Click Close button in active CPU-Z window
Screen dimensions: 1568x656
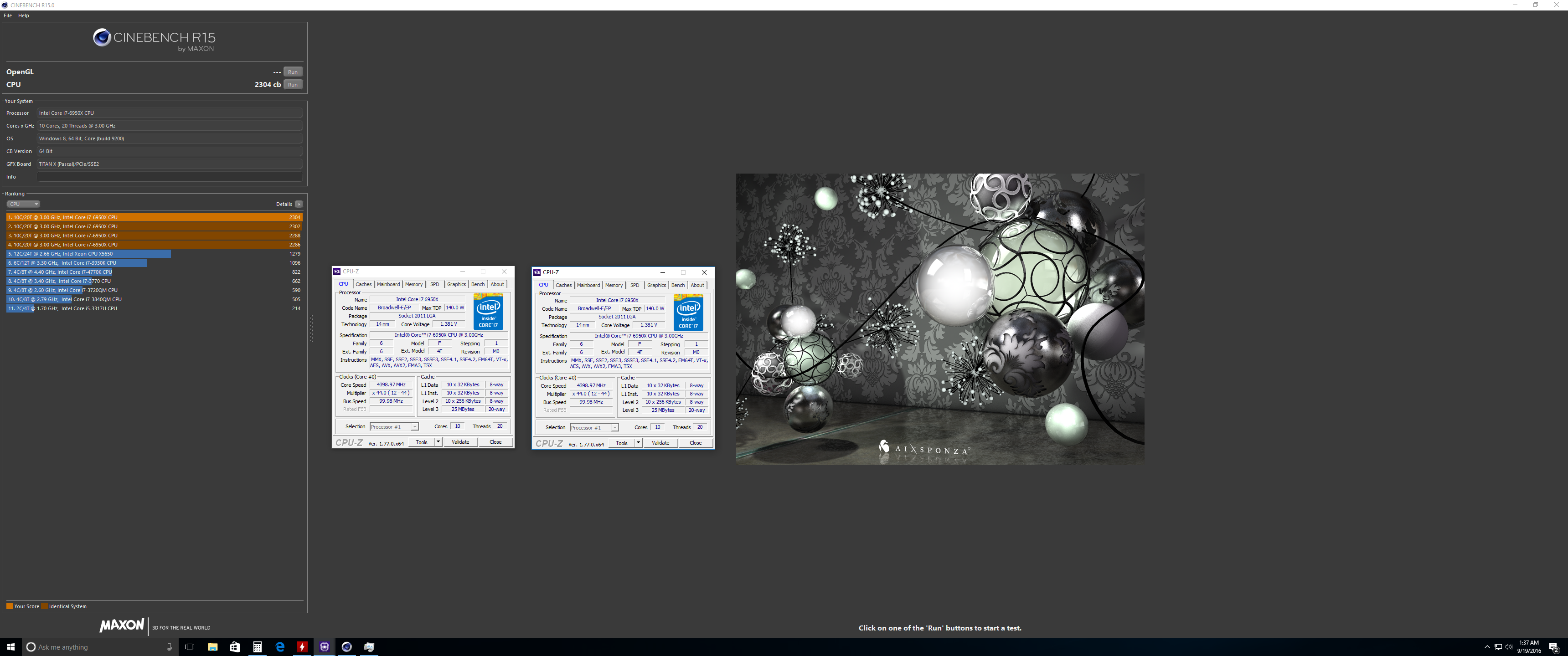[696, 442]
